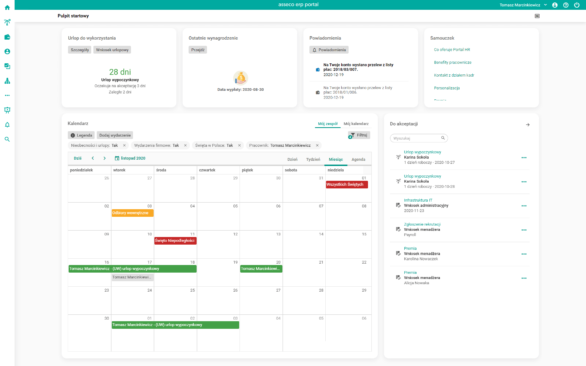586x366 pixels.
Task: Switch to Mój kalendarz tab
Action: coord(356,124)
